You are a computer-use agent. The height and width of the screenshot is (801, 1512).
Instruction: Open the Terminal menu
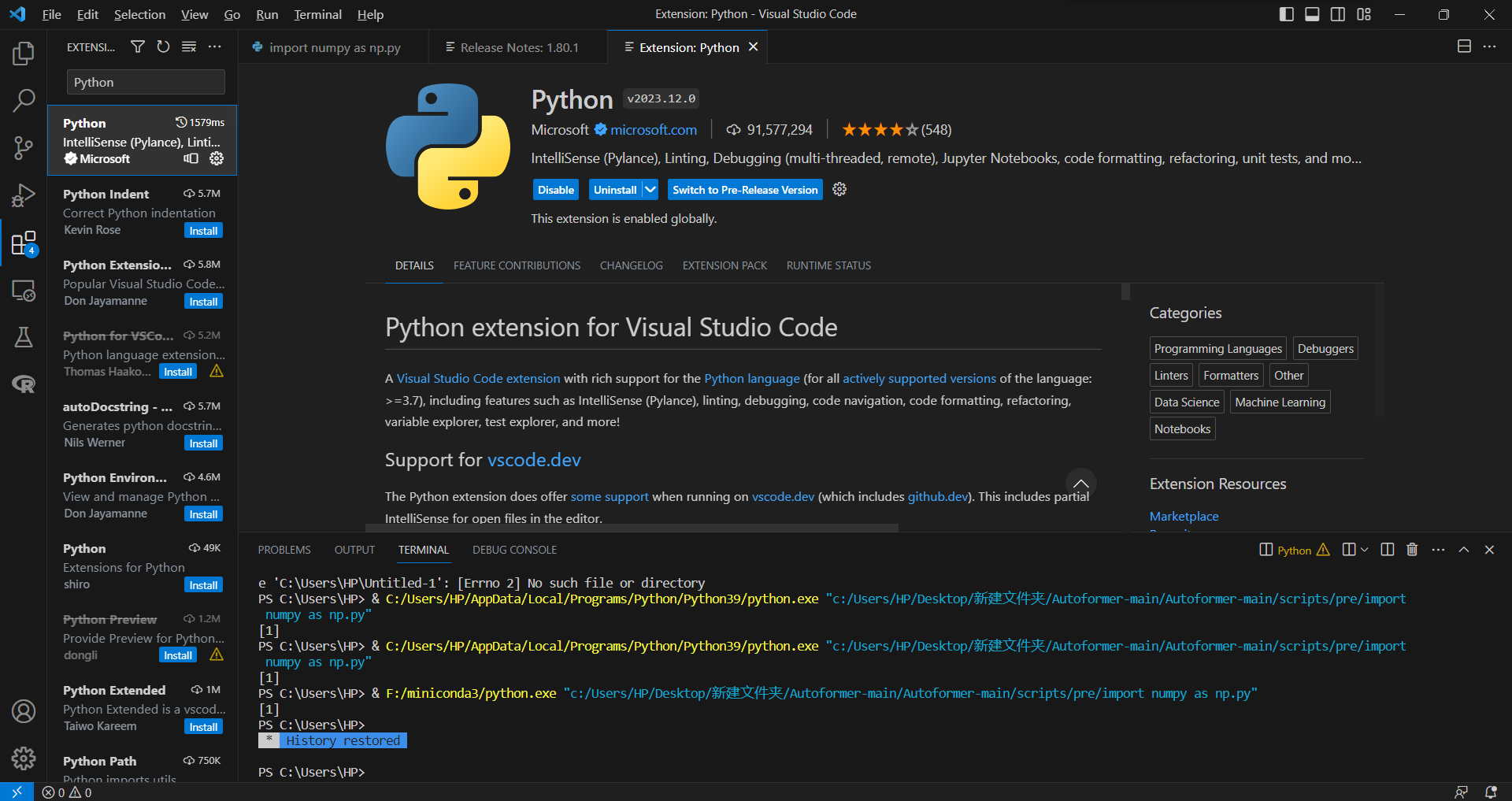tap(317, 14)
